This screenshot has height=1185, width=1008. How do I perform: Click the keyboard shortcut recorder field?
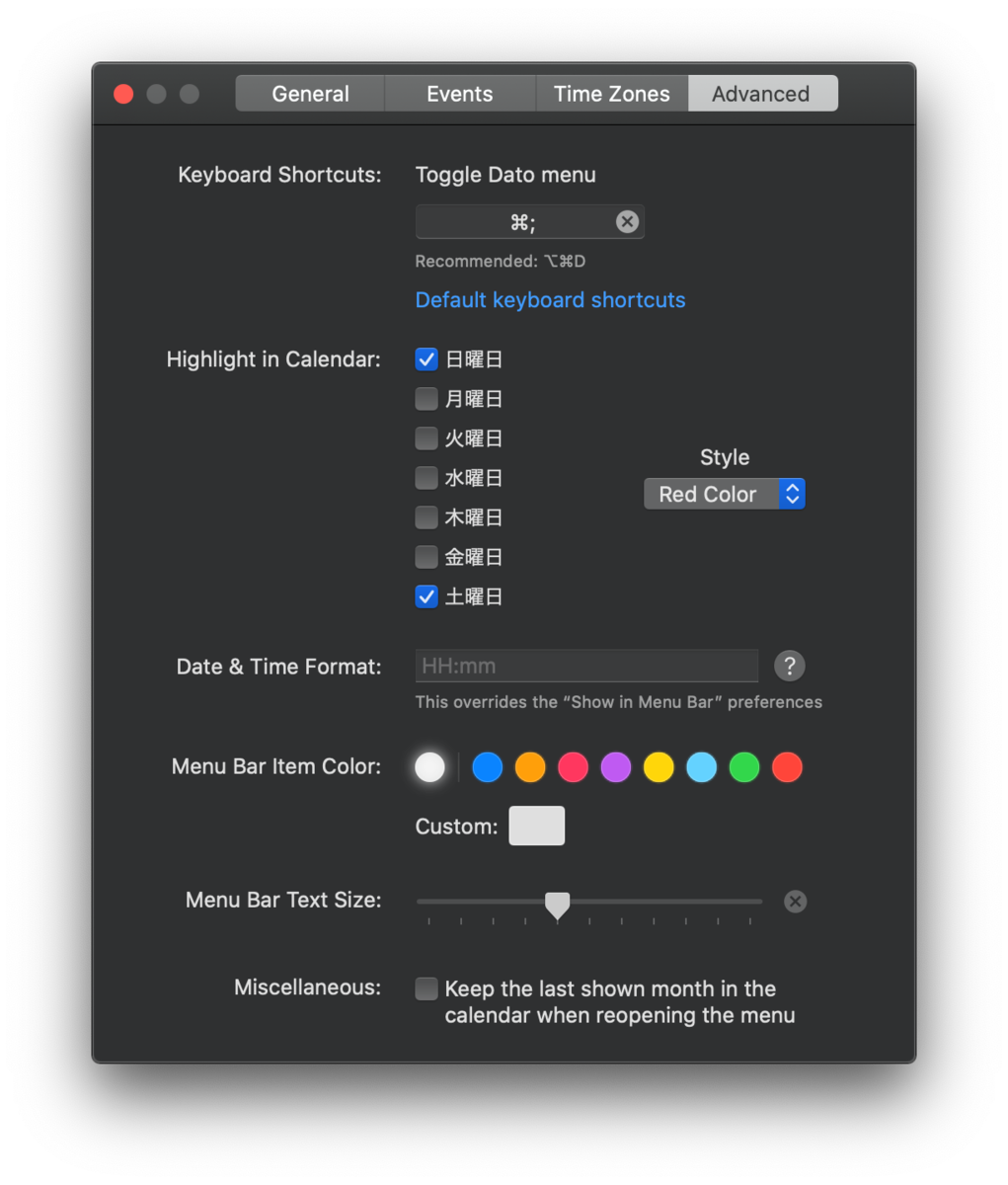click(x=529, y=222)
